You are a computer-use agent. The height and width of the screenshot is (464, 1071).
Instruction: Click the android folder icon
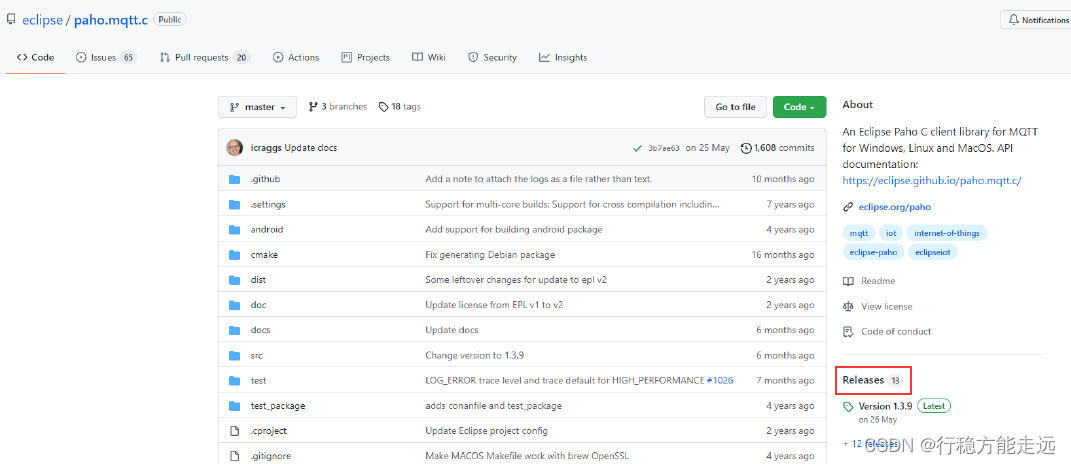click(x=235, y=230)
